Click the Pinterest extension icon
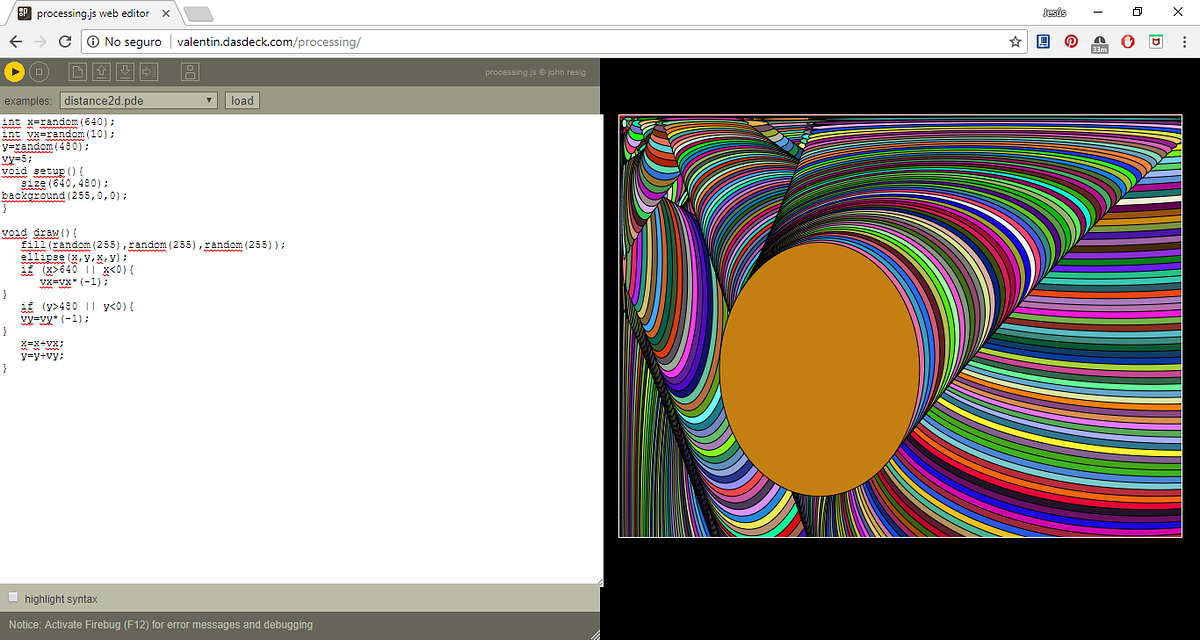This screenshot has height=640, width=1200. tap(1070, 41)
